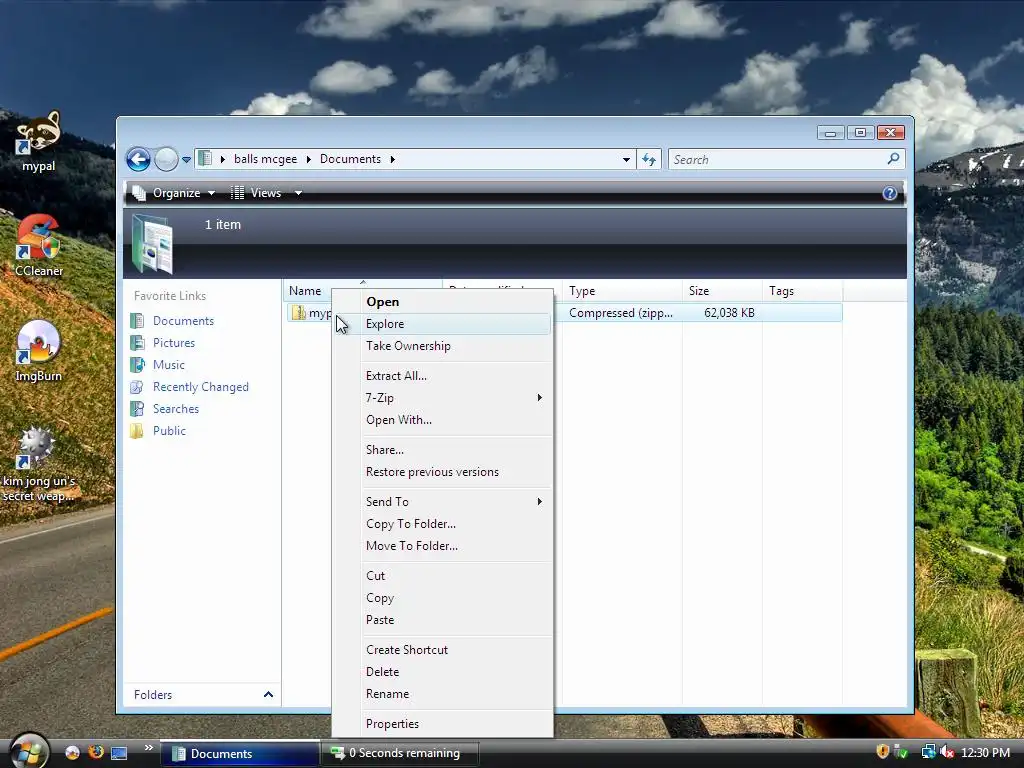The width and height of the screenshot is (1024, 768).
Task: Open kim jong un's secret weapon shortcut
Action: point(39,464)
